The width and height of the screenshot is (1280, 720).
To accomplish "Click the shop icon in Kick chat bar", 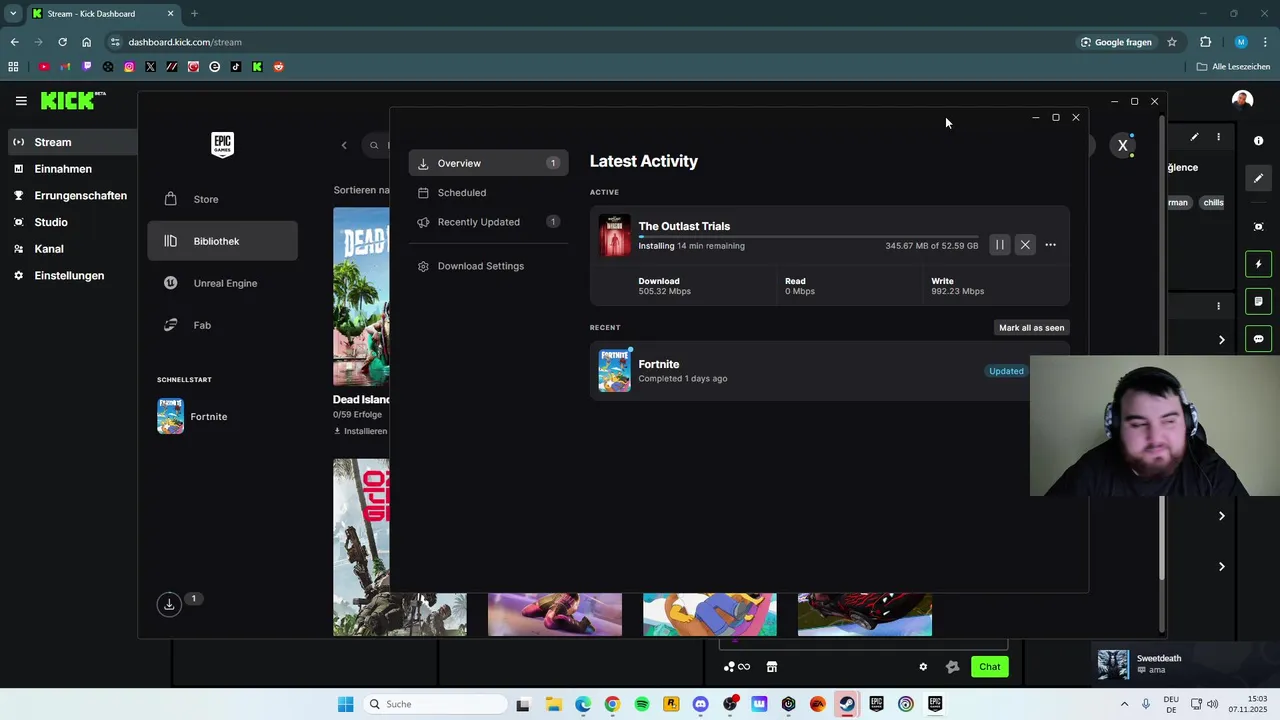I will pos(772,667).
